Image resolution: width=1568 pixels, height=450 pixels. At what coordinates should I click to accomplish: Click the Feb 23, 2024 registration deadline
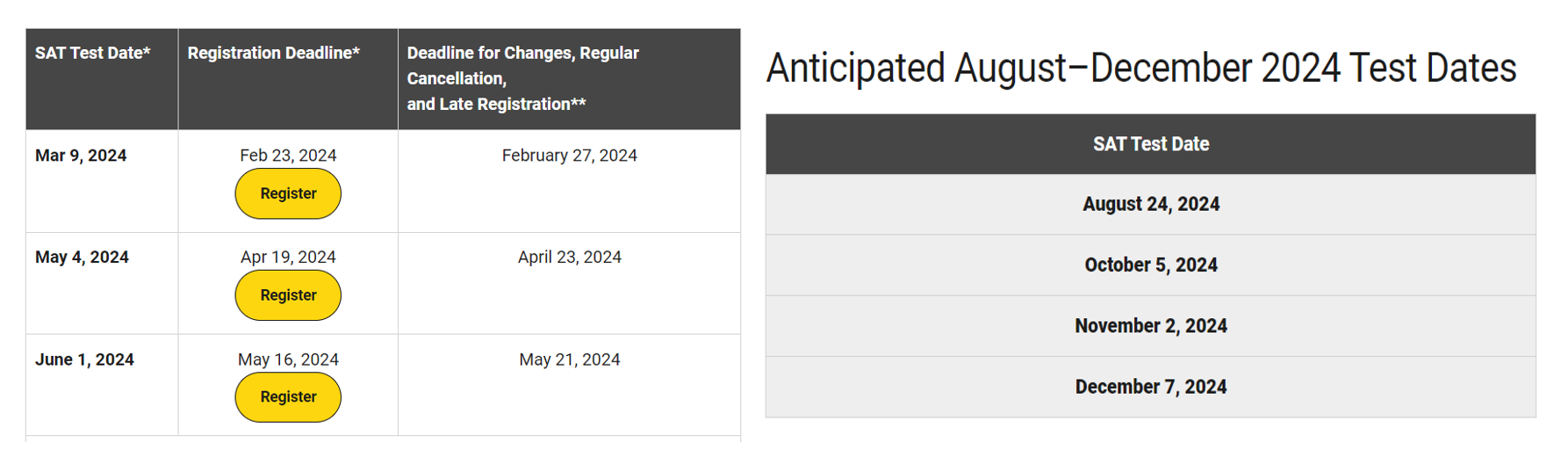[288, 156]
